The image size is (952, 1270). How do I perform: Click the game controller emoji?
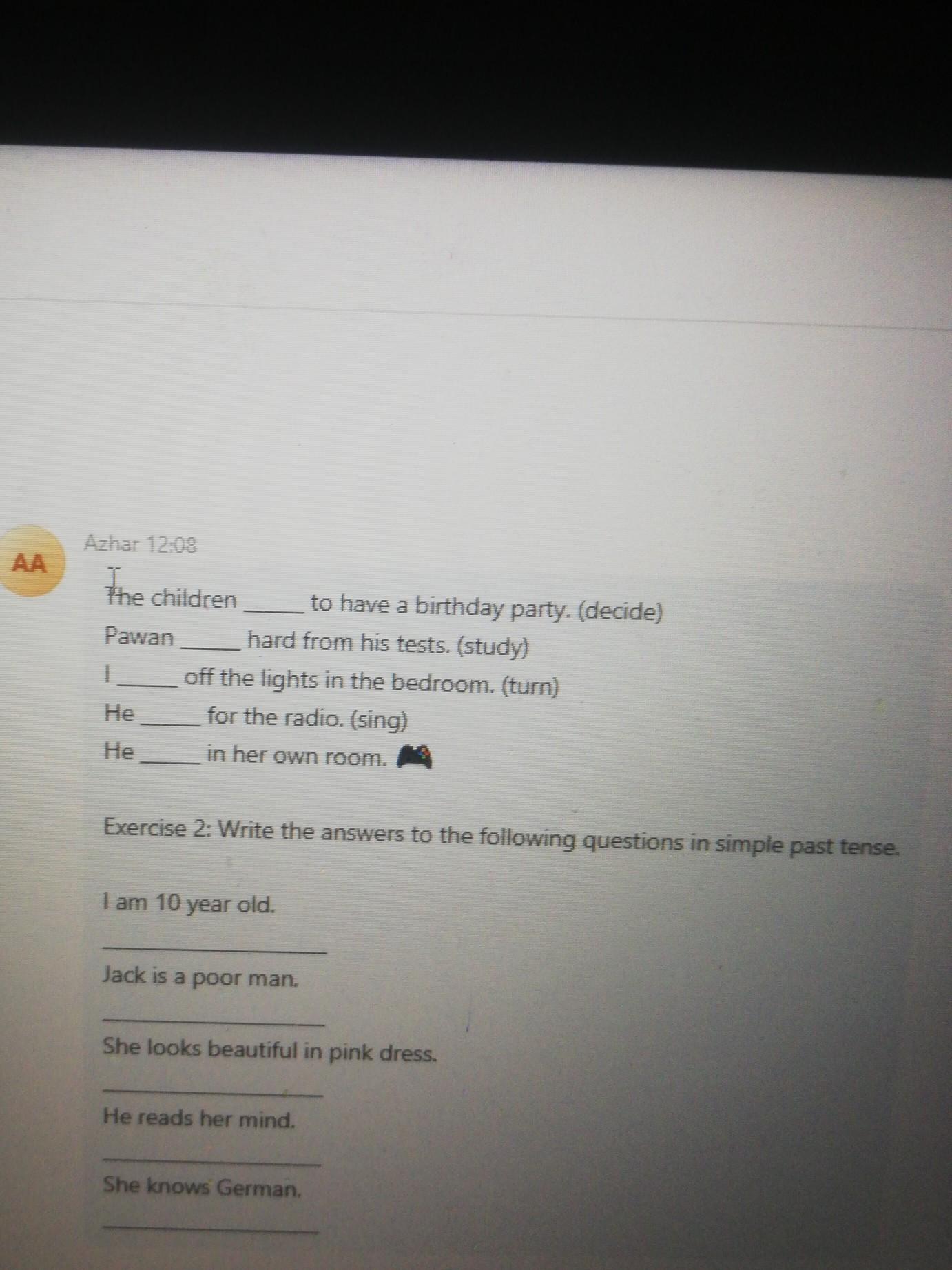pyautogui.click(x=415, y=757)
